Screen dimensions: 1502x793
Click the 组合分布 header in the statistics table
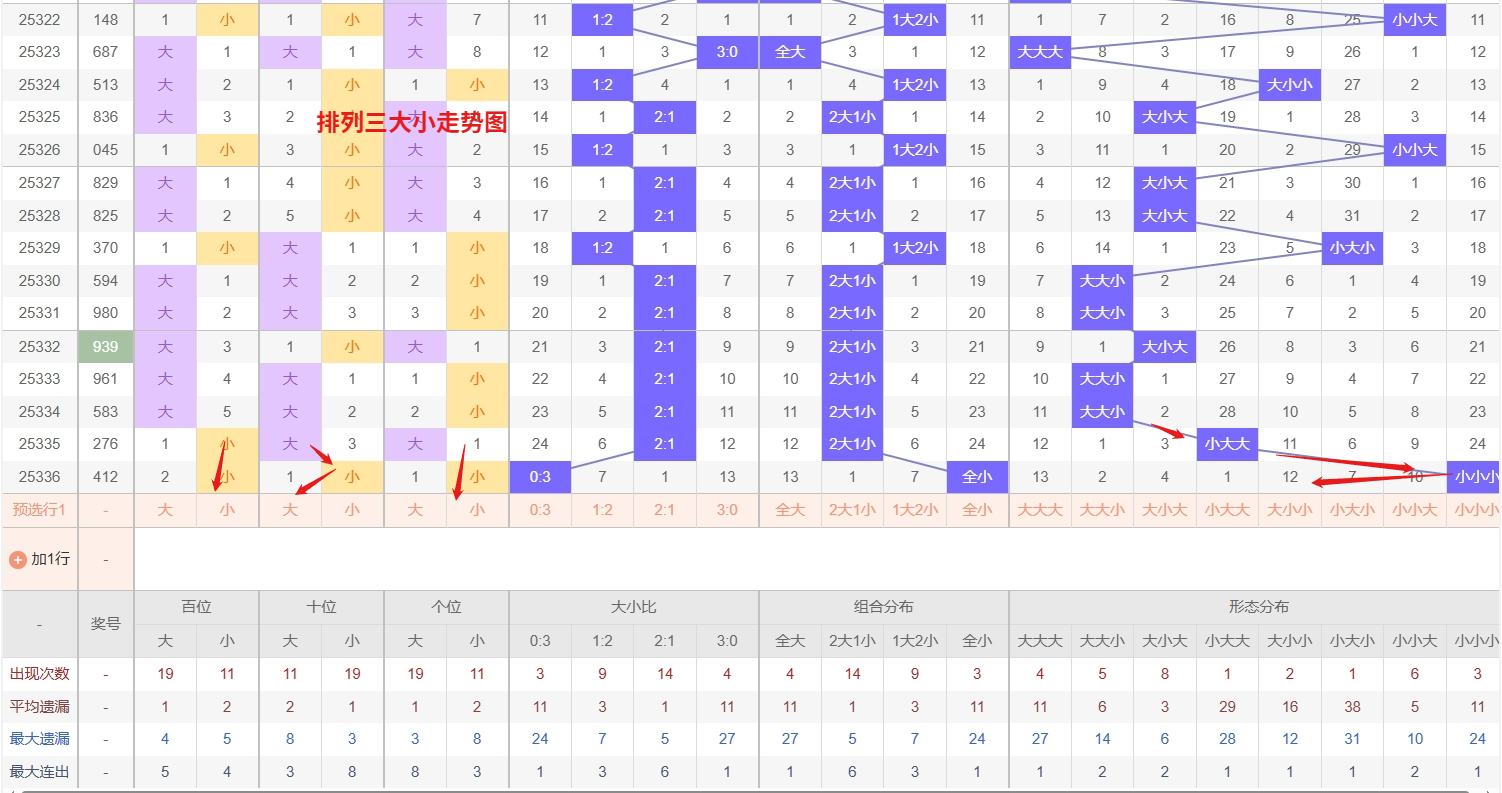point(883,607)
